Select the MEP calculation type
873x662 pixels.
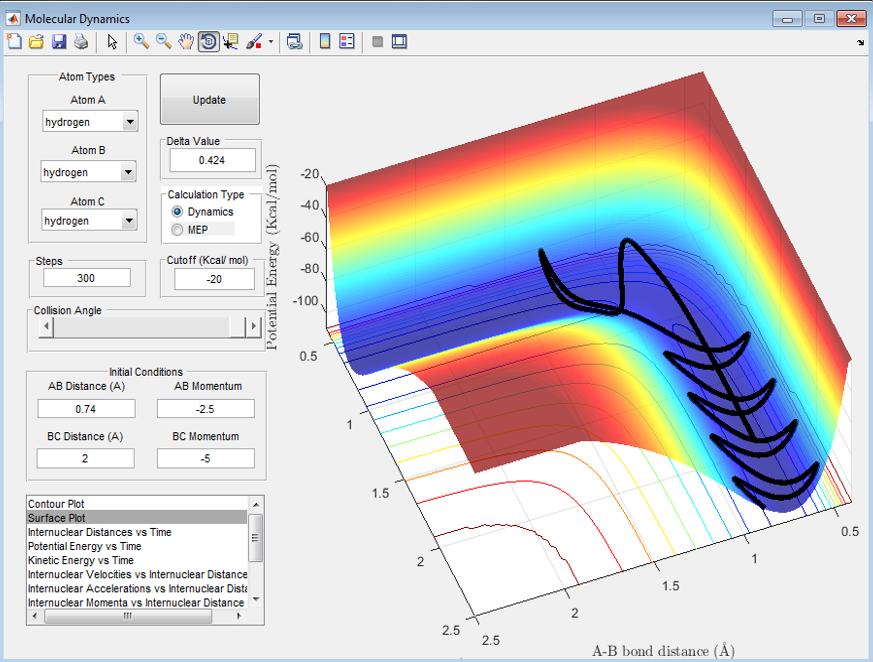178,230
